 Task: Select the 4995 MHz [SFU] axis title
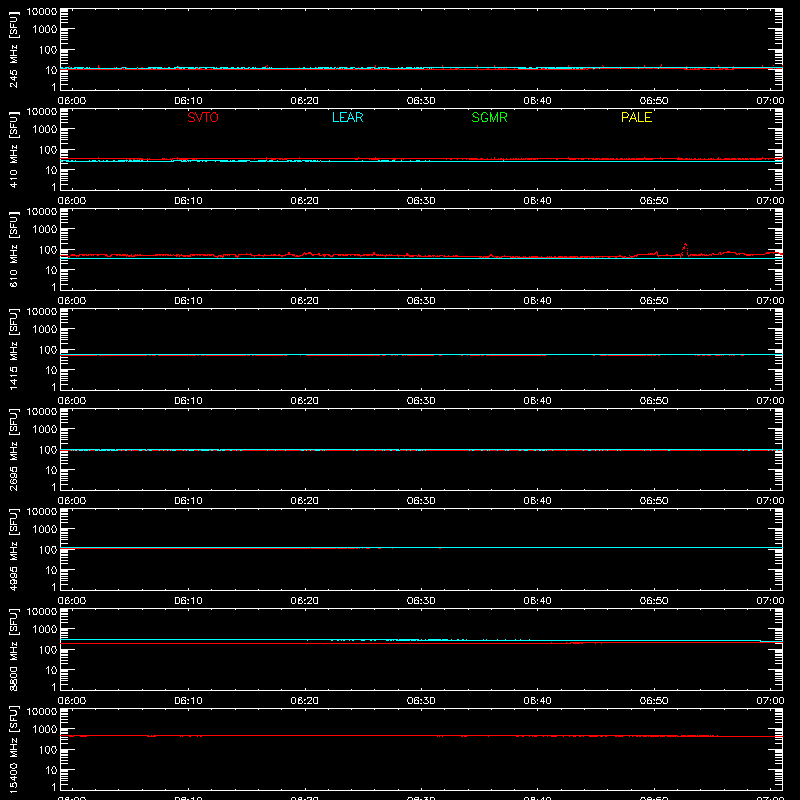(x=13, y=549)
